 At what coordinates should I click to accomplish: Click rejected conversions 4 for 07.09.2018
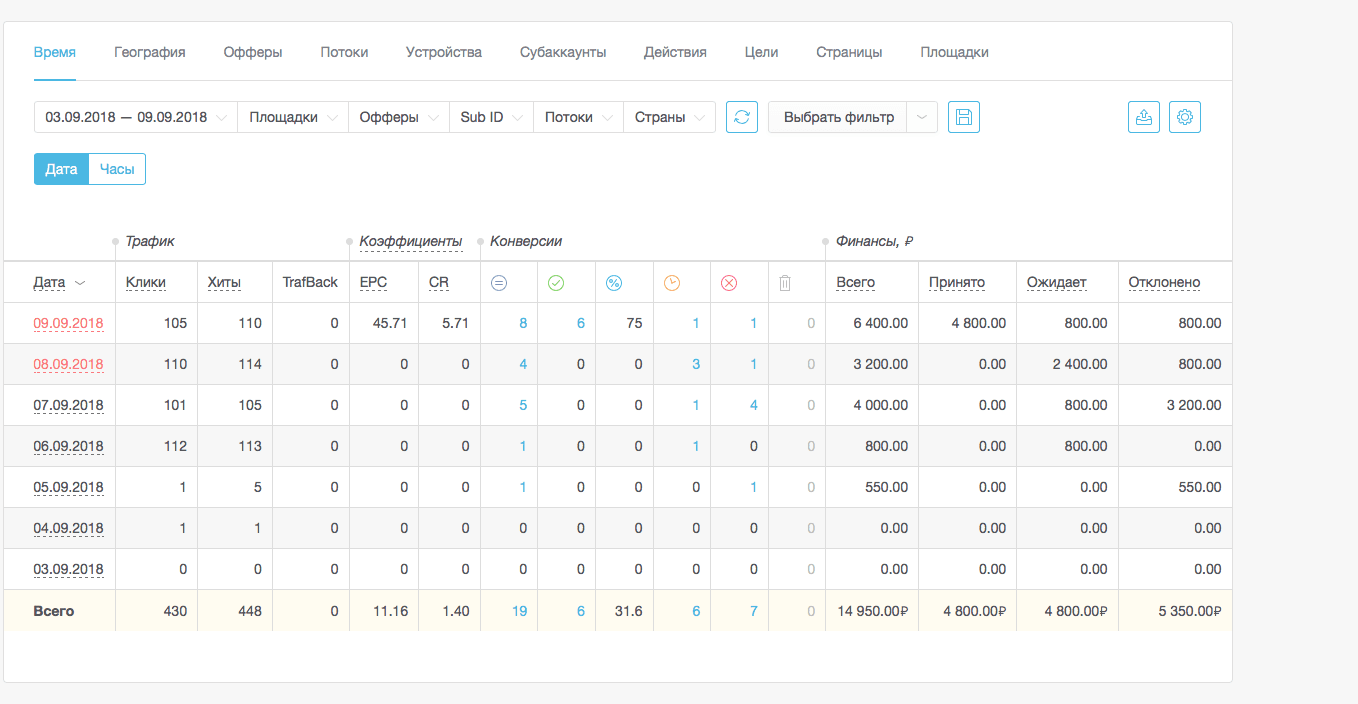coord(753,405)
